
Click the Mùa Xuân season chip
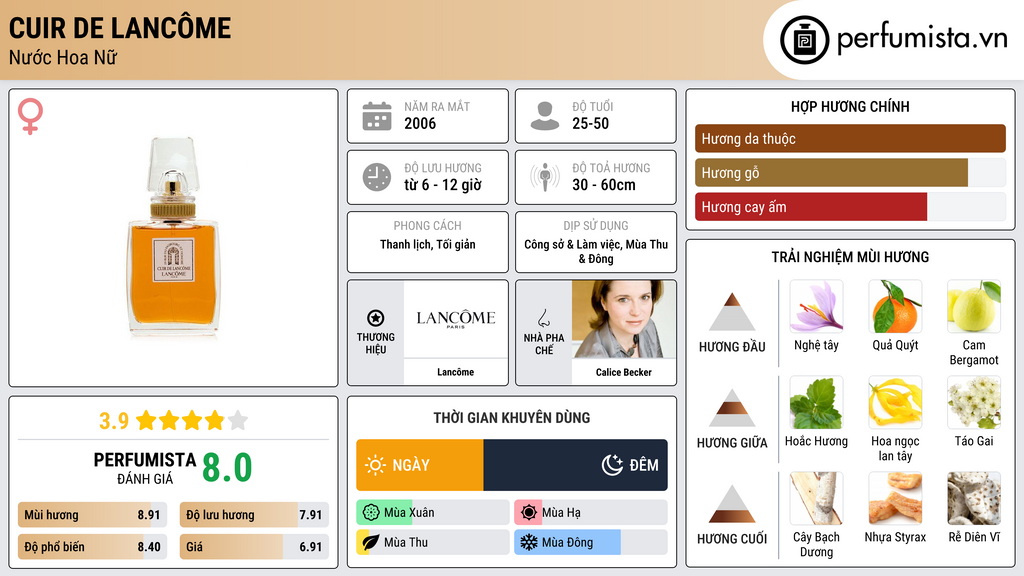pyautogui.click(x=432, y=513)
